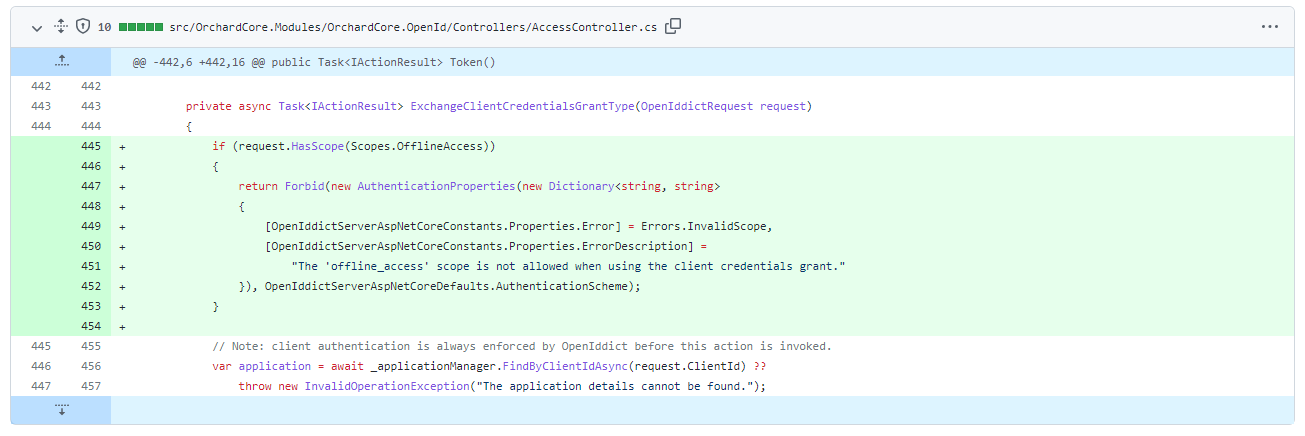This screenshot has width=1305, height=436.
Task: Click the return Forbid(new AuthenticationProperties line
Action: pos(479,186)
